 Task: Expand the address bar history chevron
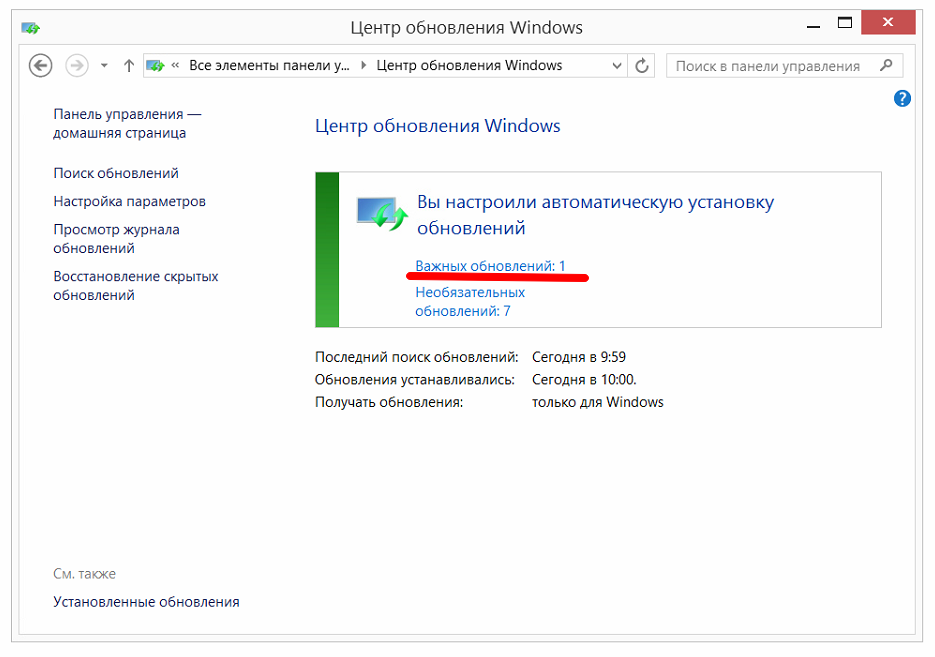tap(617, 66)
